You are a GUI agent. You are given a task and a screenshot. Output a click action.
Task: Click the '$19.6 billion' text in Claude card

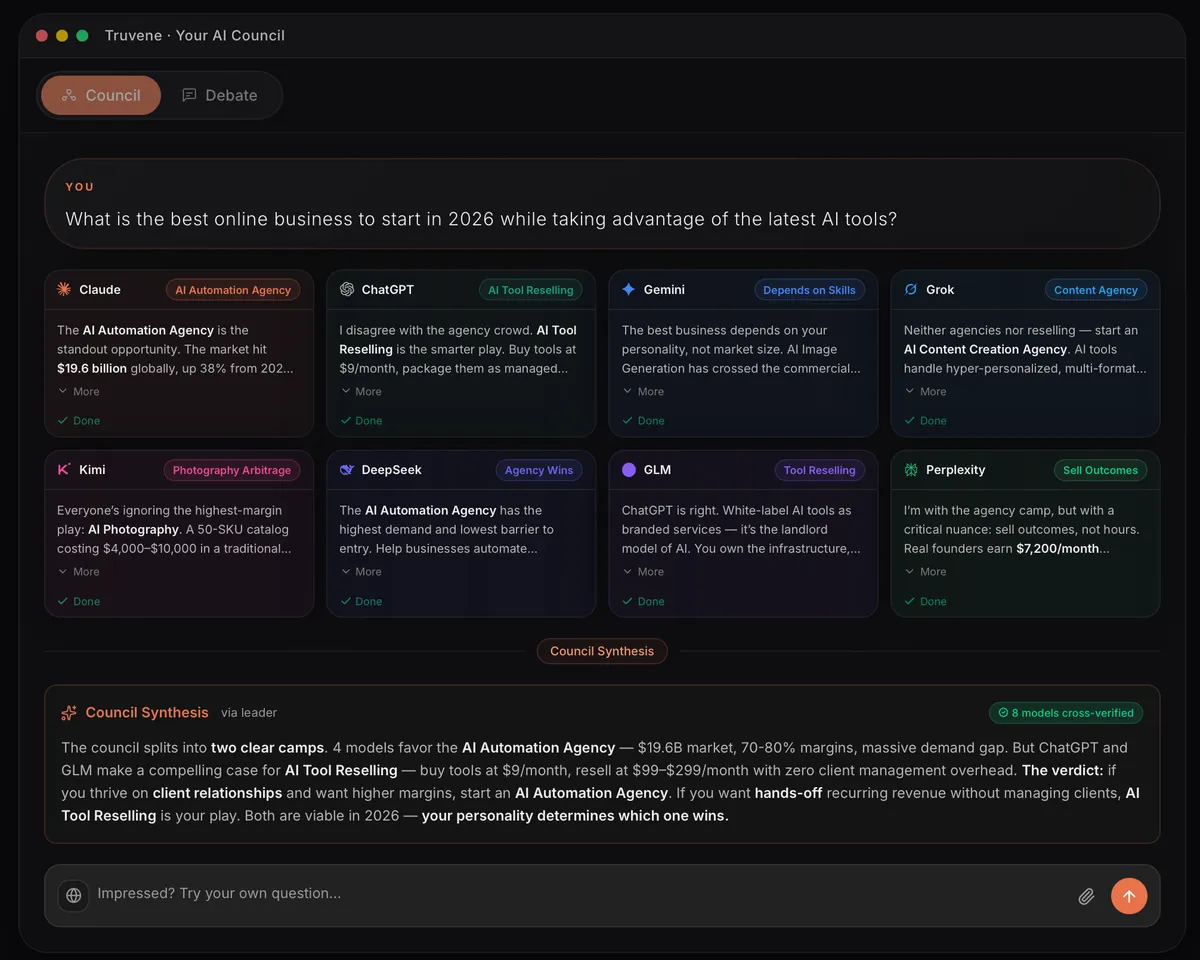coord(92,368)
